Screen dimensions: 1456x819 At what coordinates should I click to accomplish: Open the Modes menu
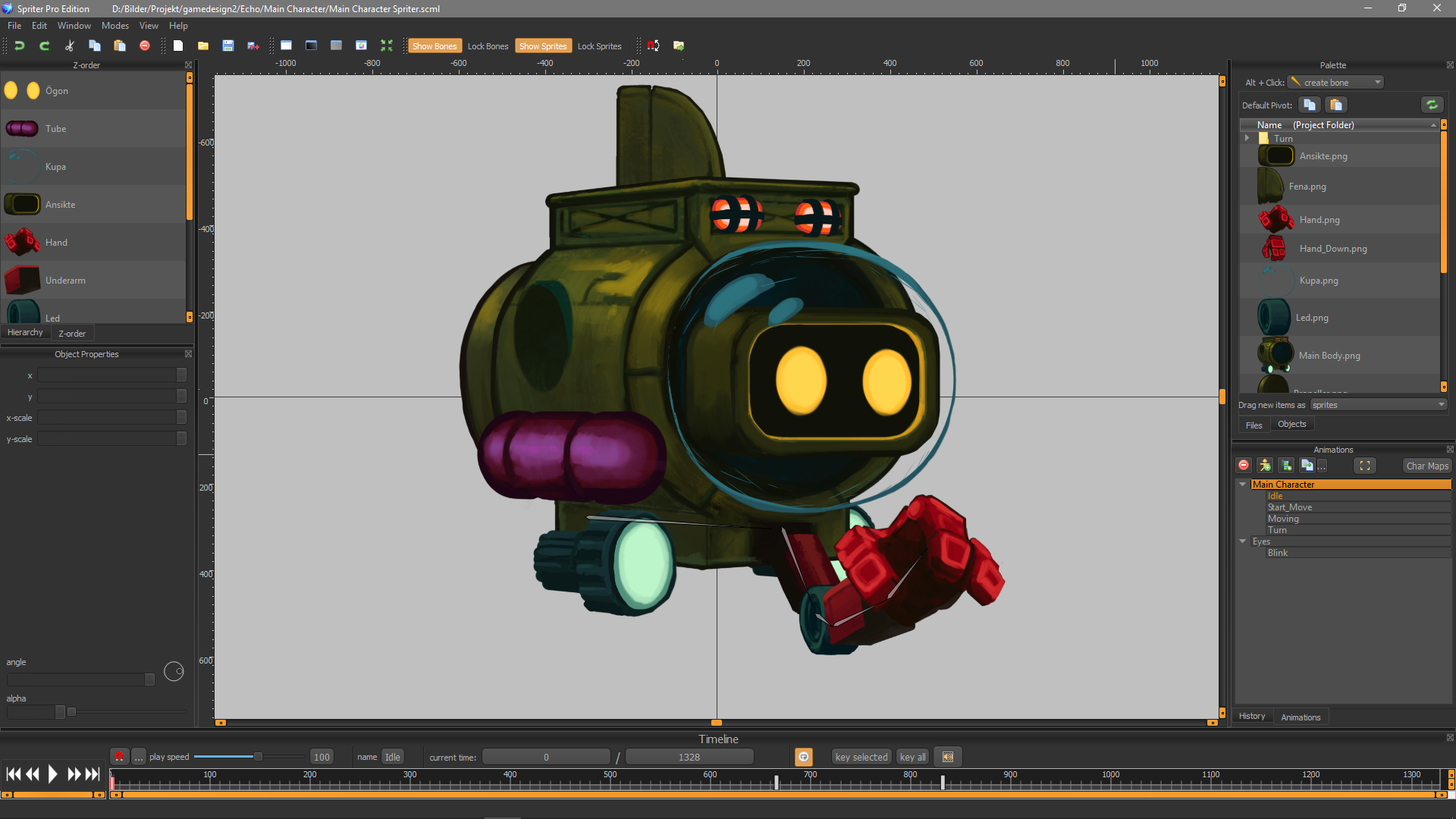click(x=115, y=26)
